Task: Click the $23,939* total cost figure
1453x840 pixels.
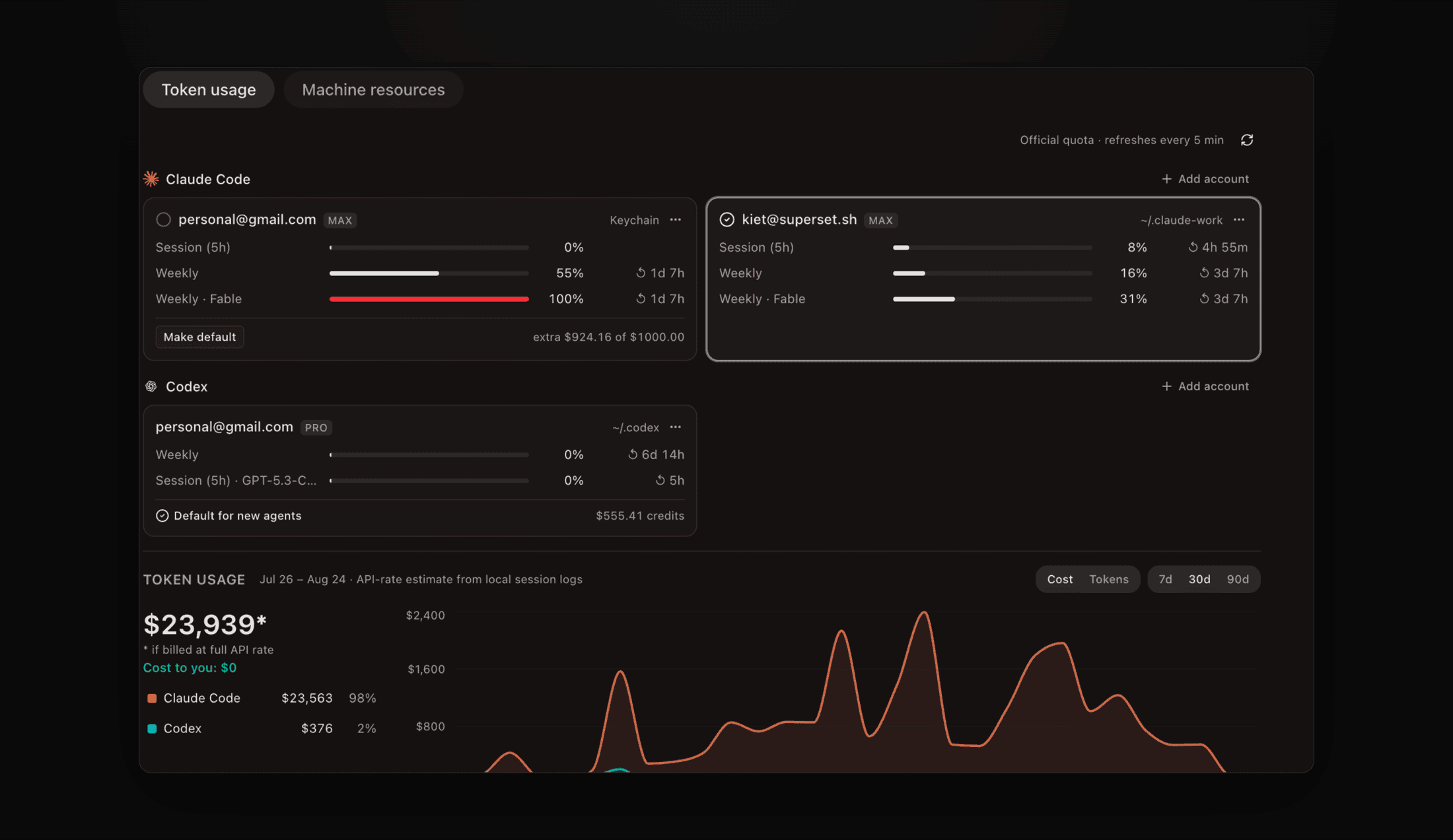Action: tap(205, 624)
